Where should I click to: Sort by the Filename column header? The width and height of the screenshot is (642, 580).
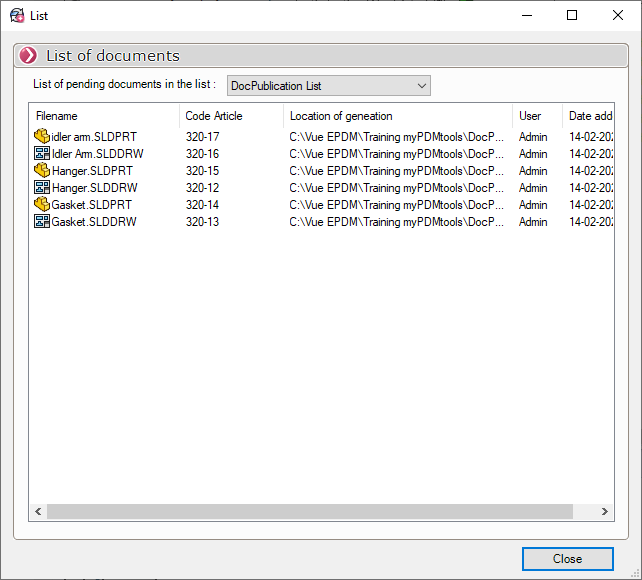[x=104, y=116]
